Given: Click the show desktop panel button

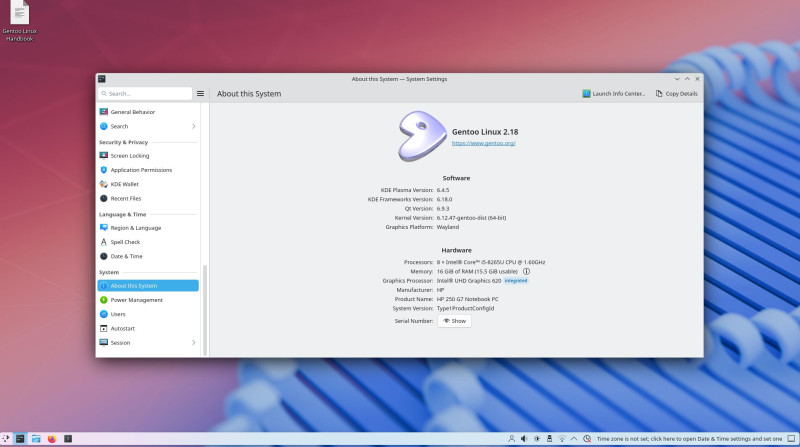Looking at the screenshot, I should [x=791, y=439].
